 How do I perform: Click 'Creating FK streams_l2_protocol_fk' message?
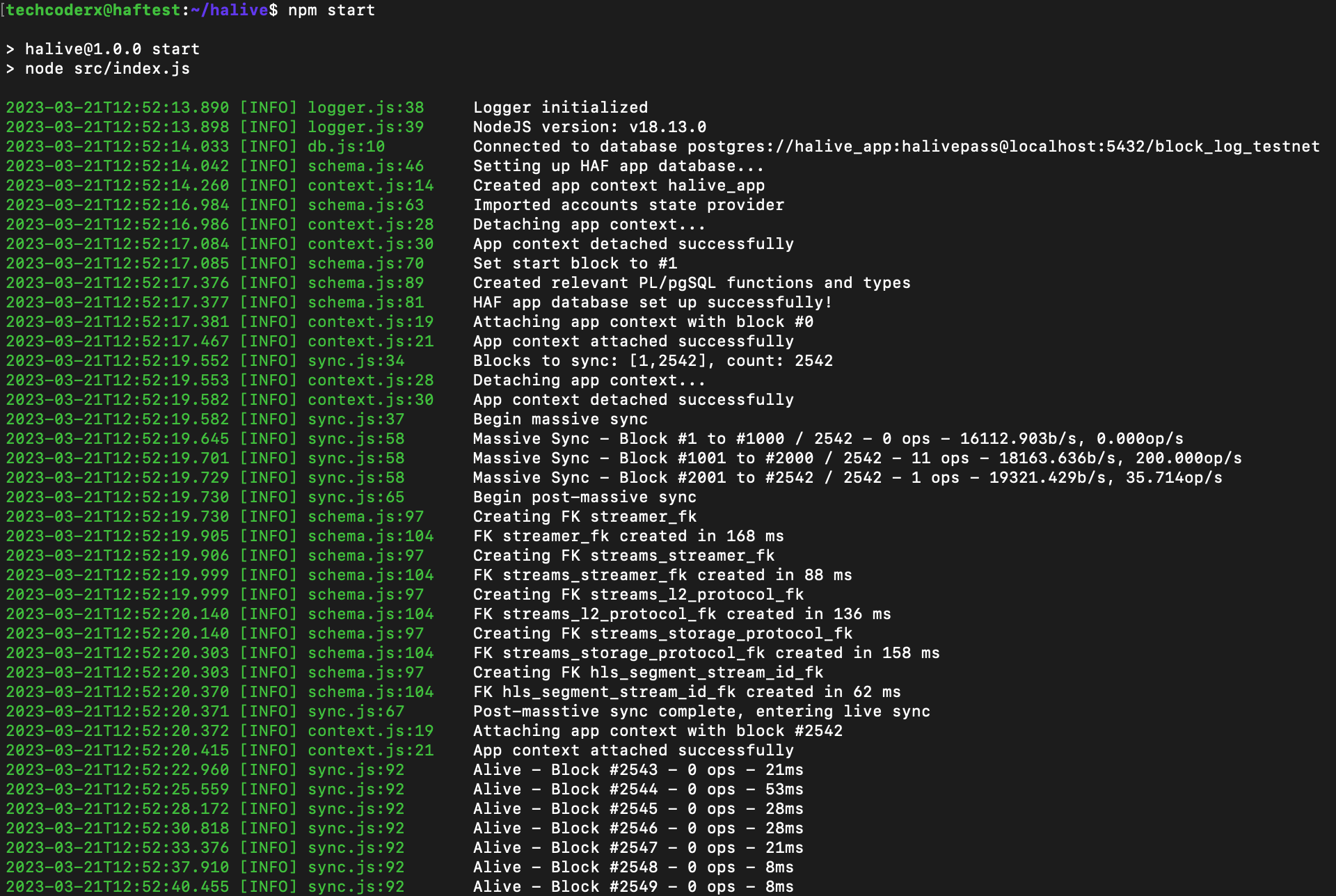pos(639,595)
